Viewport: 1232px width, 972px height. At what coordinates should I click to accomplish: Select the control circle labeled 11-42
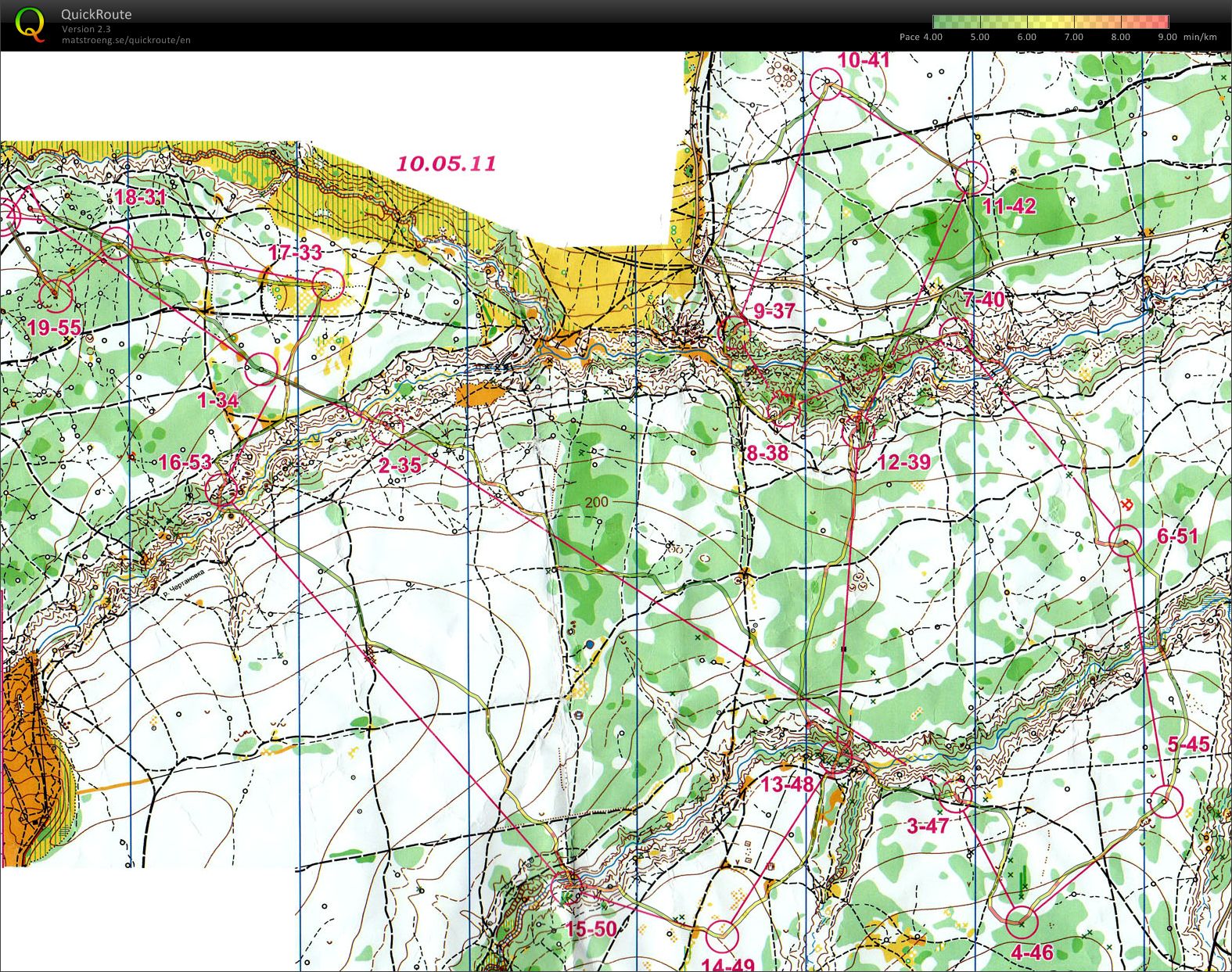pos(972,178)
